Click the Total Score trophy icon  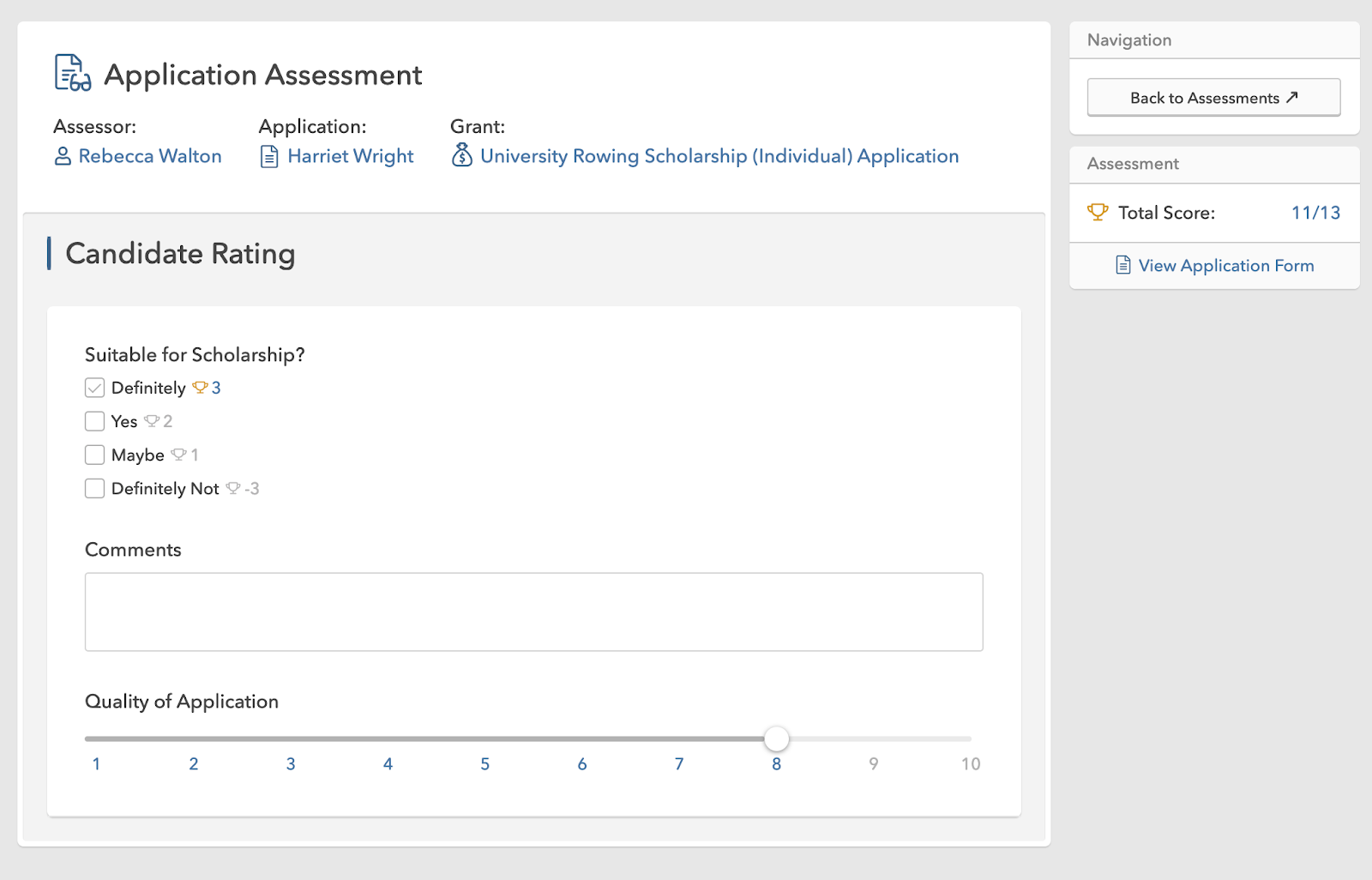click(x=1098, y=212)
